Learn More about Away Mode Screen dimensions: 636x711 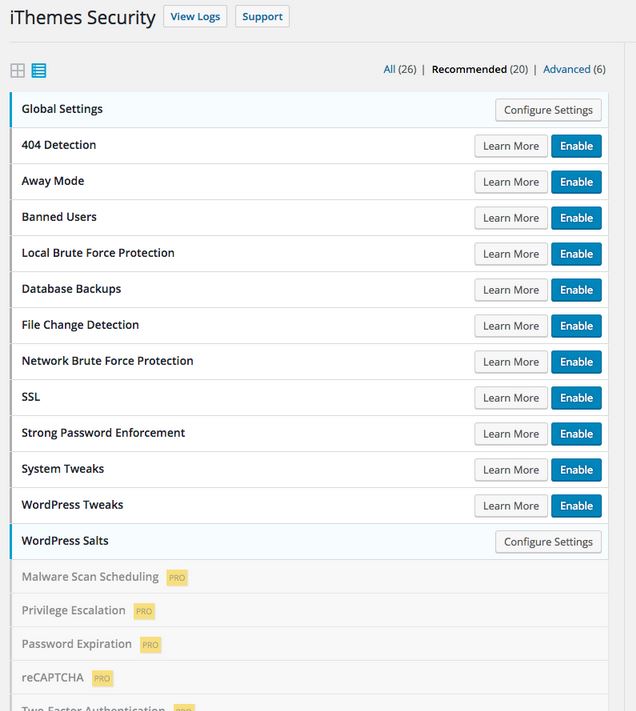point(511,182)
